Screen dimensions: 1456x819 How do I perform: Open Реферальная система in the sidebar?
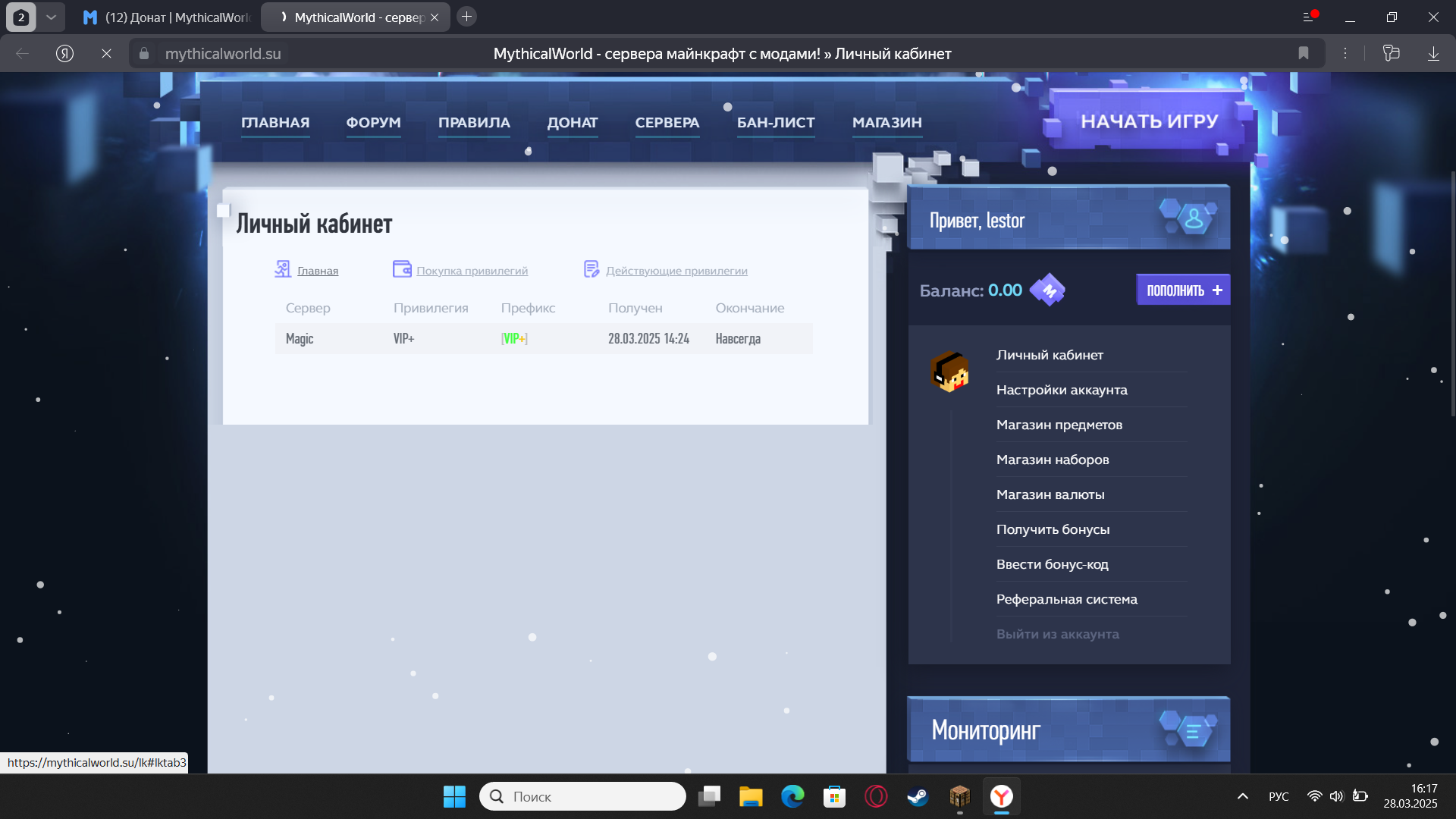[1067, 599]
